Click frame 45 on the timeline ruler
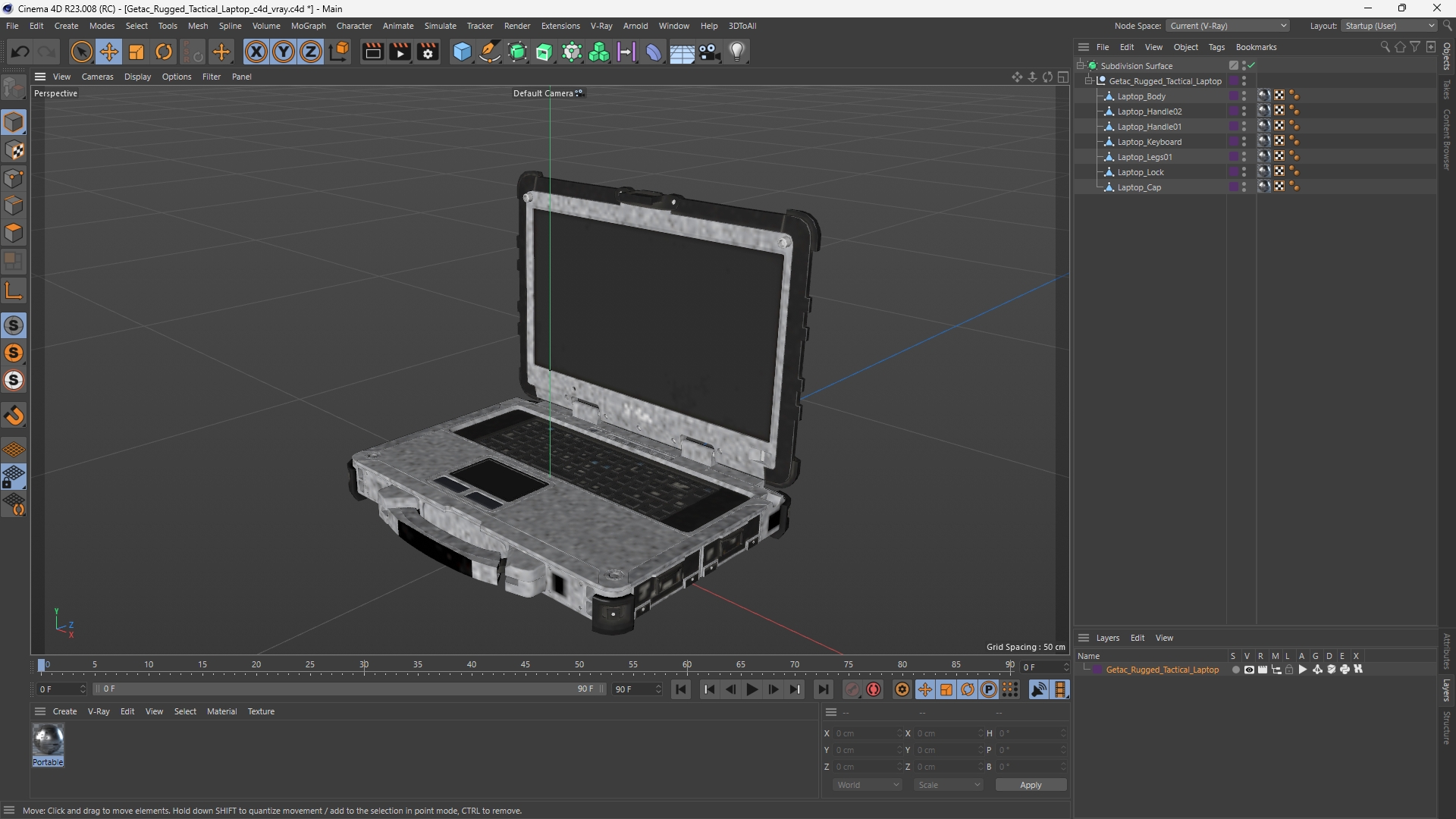The width and height of the screenshot is (1456, 819). click(x=526, y=665)
